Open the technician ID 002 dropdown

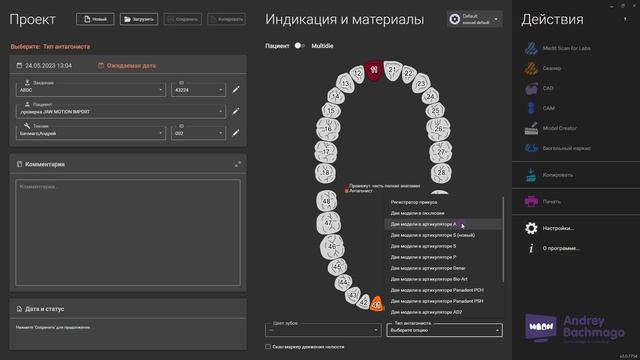(x=198, y=133)
